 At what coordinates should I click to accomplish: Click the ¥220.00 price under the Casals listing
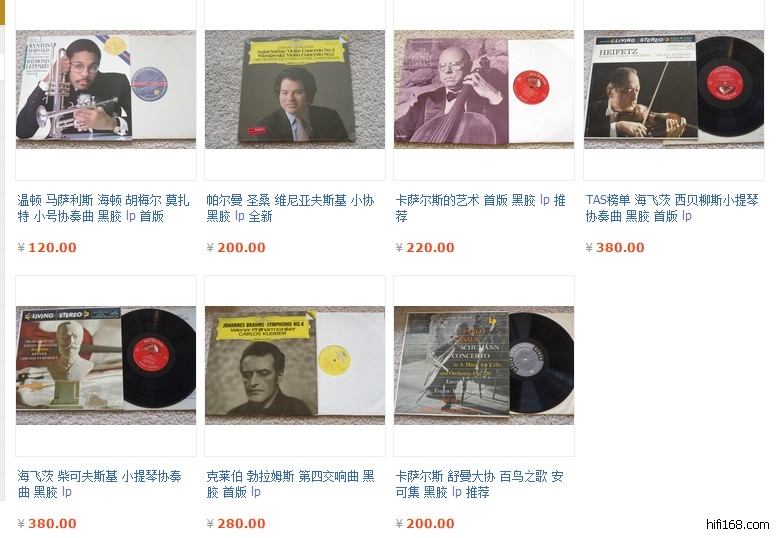pos(425,248)
